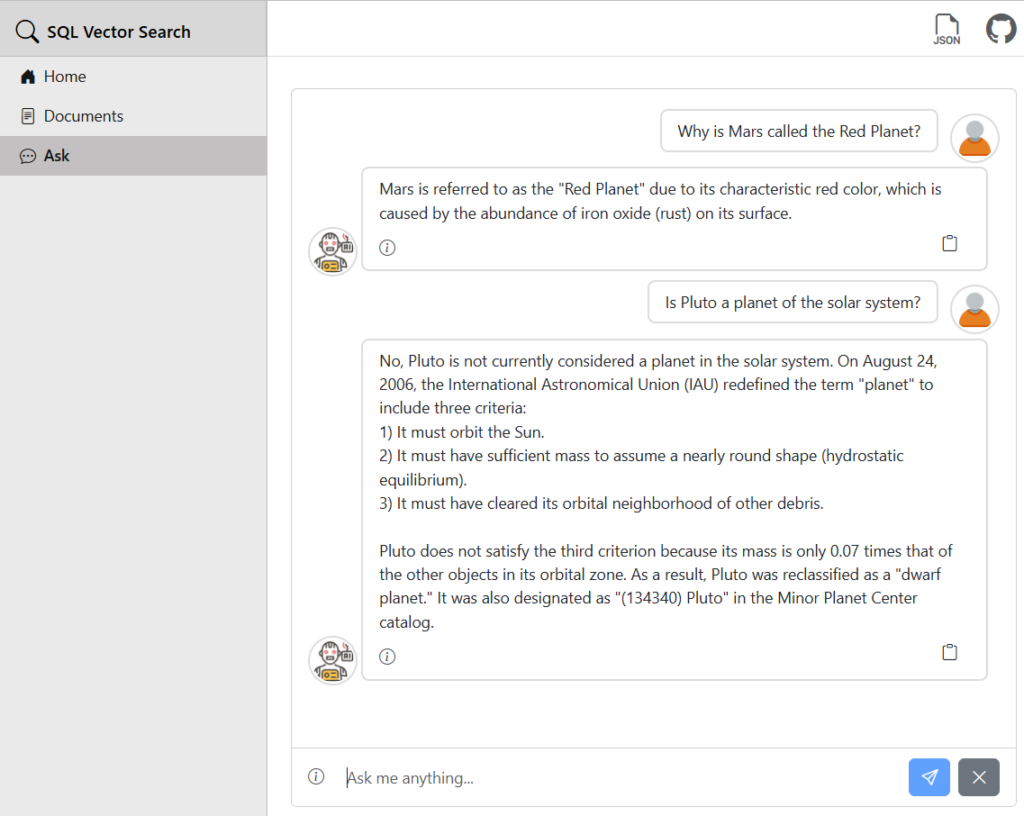The height and width of the screenshot is (816, 1024).
Task: Click the user avatar beside the Pluto question
Action: pos(973,309)
